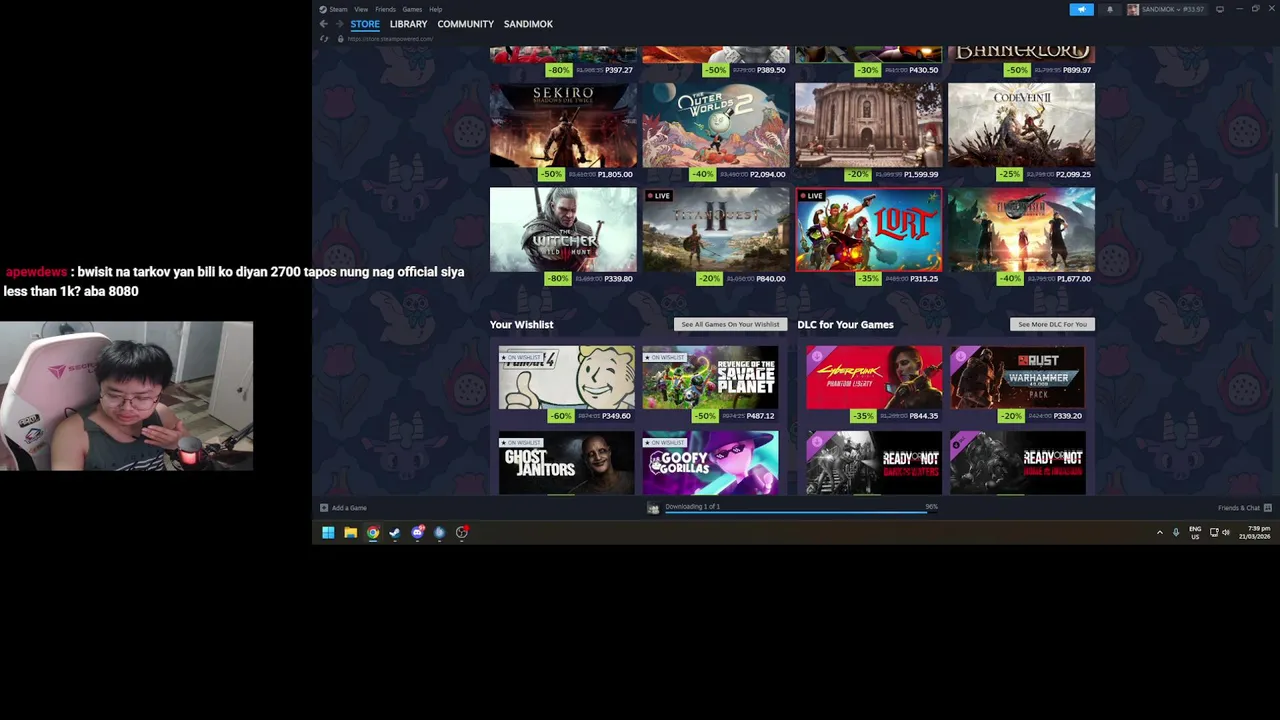Open the ₱1,599.99 building game card
Screen dimensions: 1280x720
coord(868,125)
